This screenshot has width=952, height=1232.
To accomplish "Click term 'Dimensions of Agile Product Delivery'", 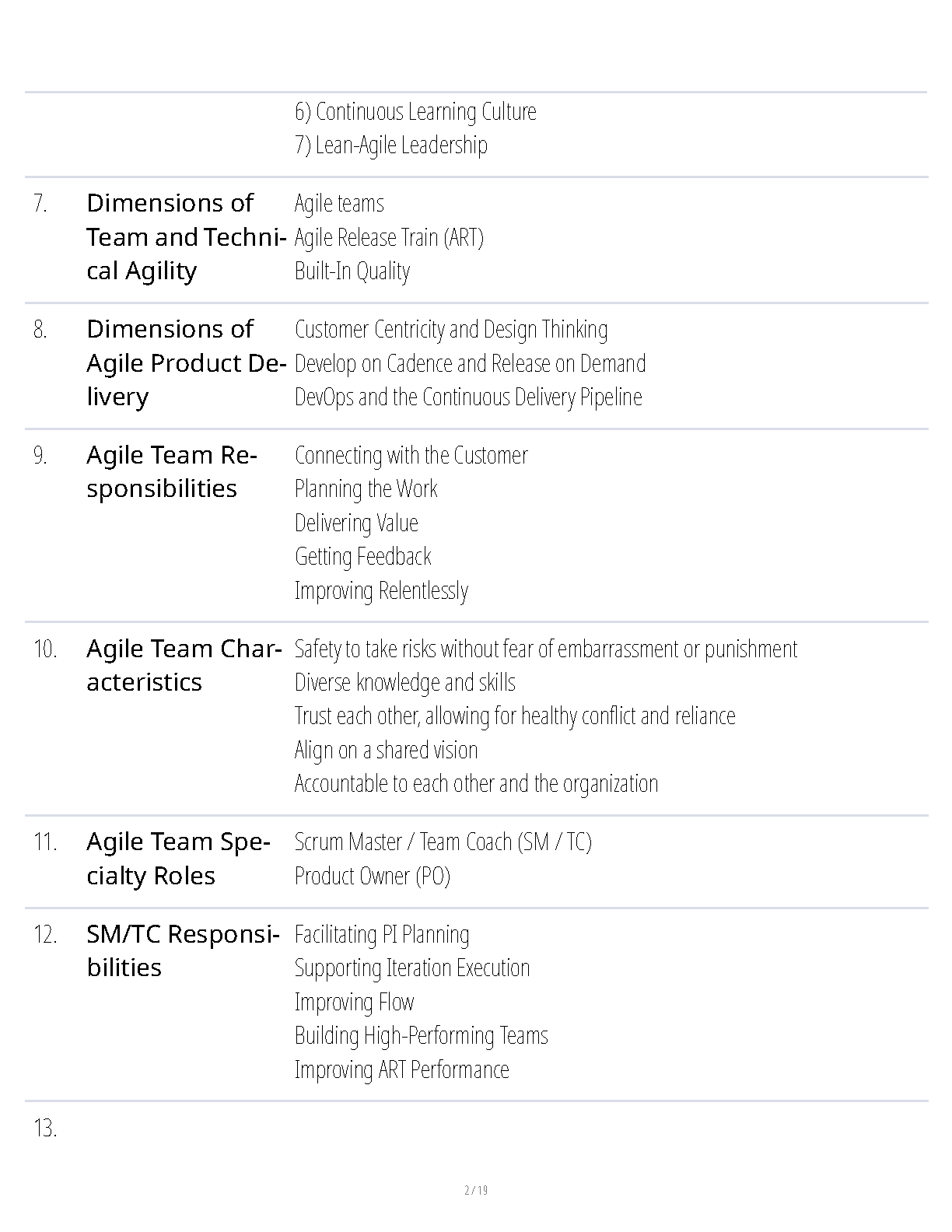I will (186, 362).
